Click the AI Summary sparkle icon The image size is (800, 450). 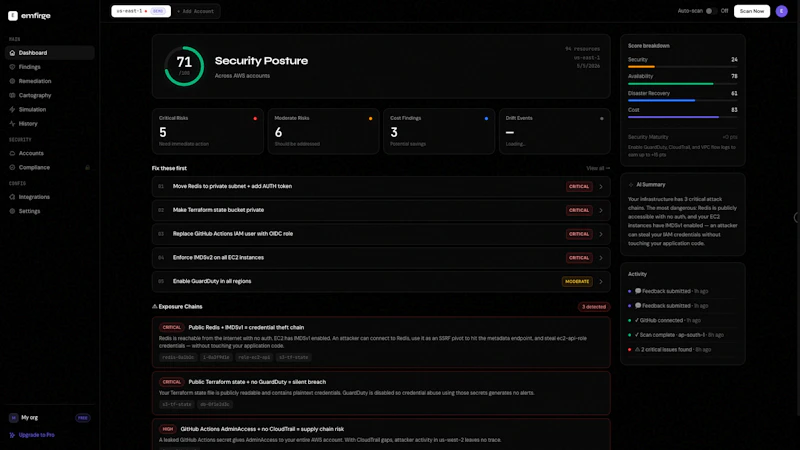631,185
